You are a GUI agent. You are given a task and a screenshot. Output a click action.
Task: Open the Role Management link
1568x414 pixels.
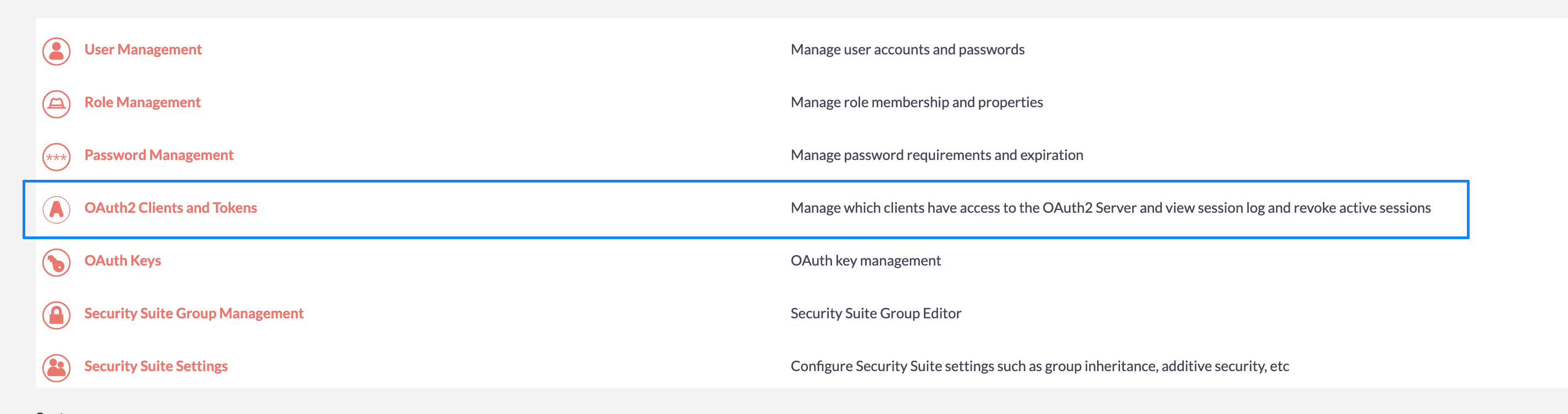142,102
